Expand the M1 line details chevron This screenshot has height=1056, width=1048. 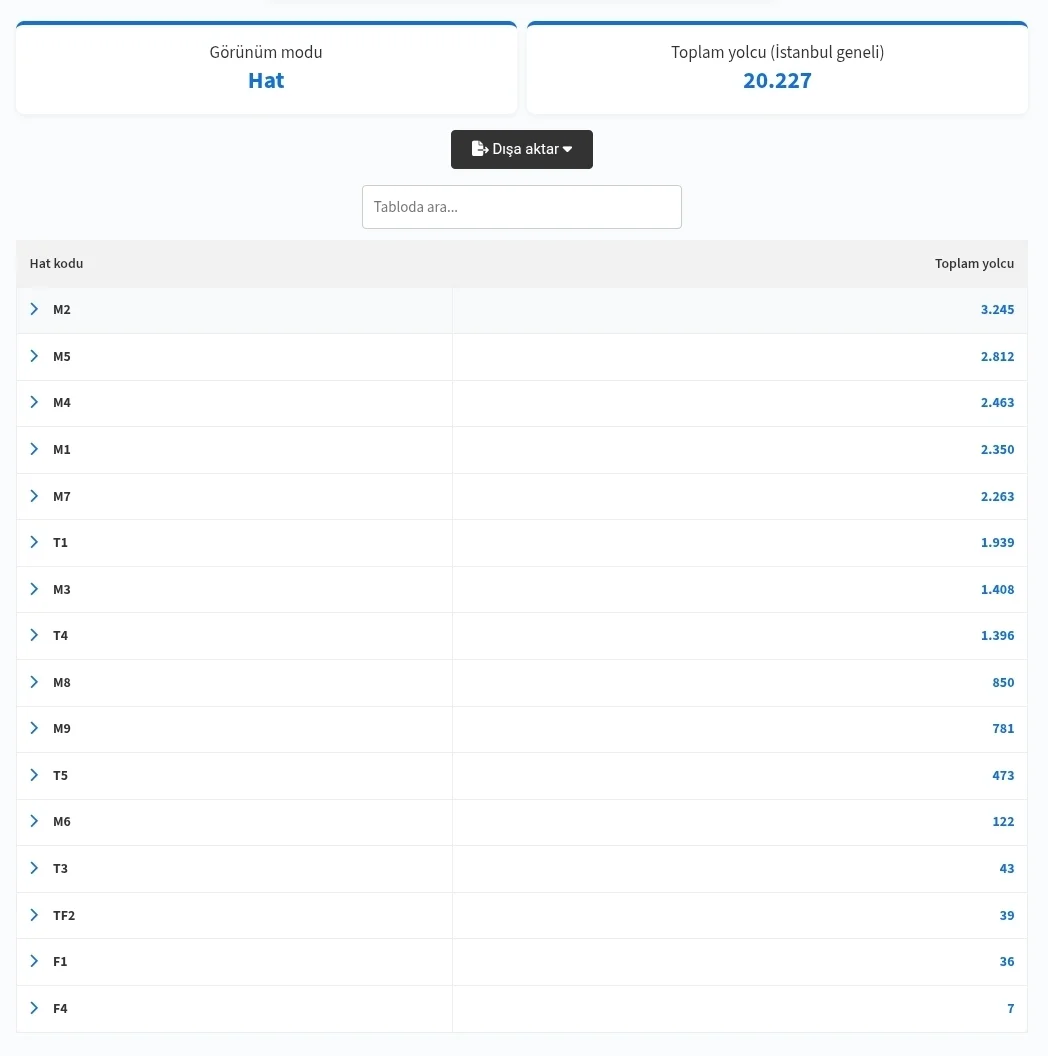point(34,449)
